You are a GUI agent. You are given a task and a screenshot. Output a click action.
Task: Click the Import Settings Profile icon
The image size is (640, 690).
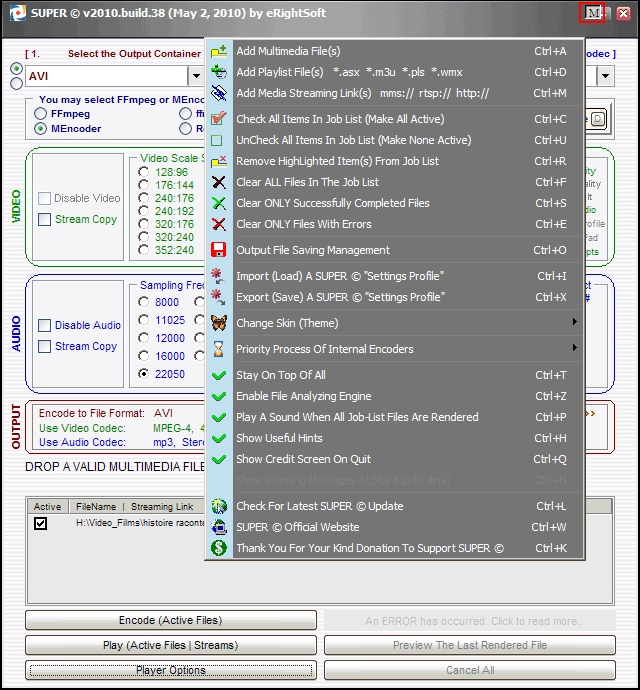[x=218, y=276]
